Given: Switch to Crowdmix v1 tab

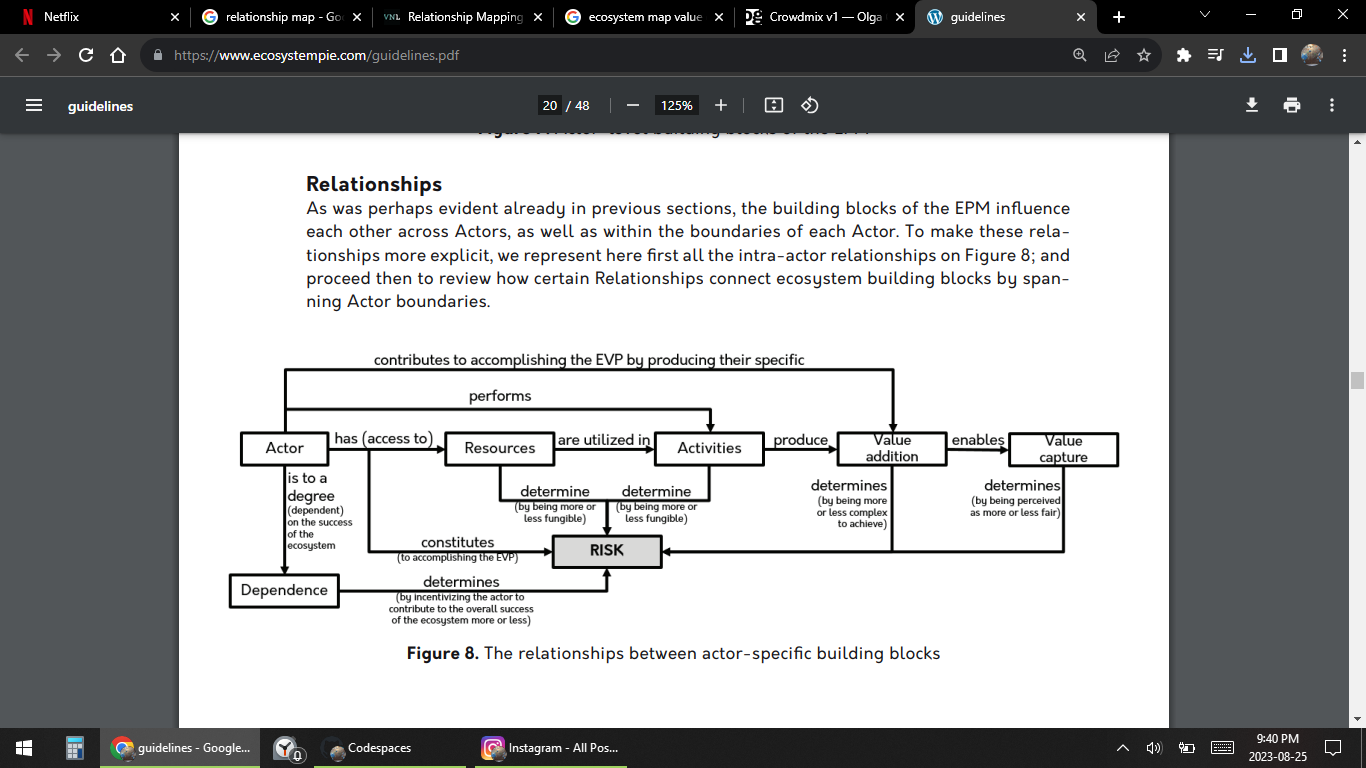Looking at the screenshot, I should [823, 17].
